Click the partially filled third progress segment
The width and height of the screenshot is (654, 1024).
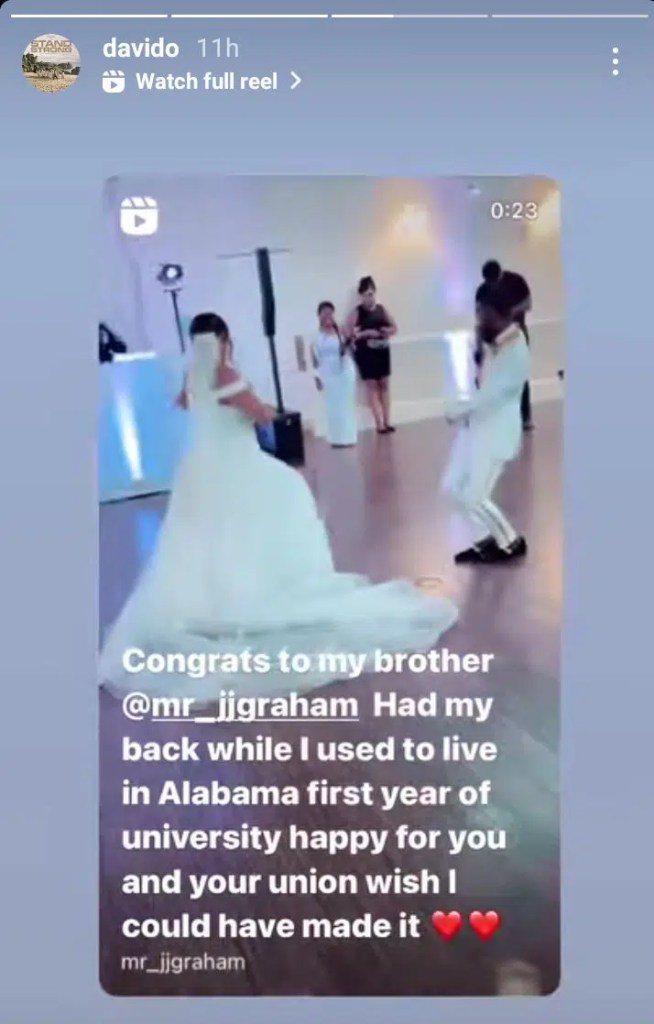point(409,15)
